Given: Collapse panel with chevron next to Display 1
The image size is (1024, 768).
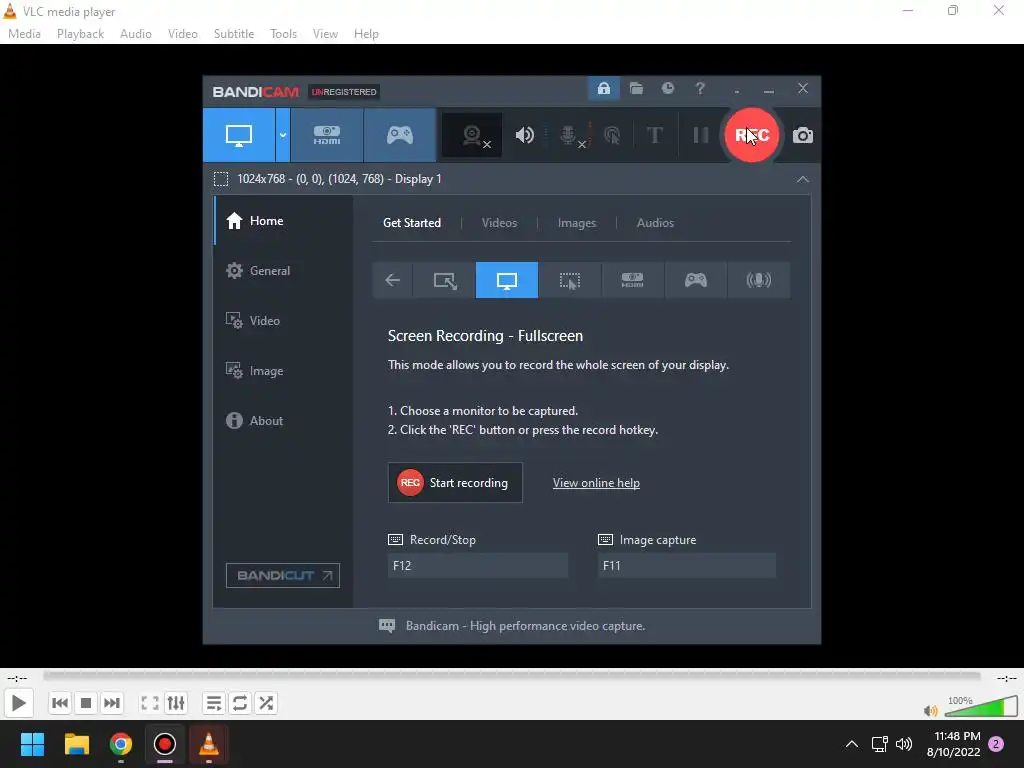Looking at the screenshot, I should pos(803,179).
